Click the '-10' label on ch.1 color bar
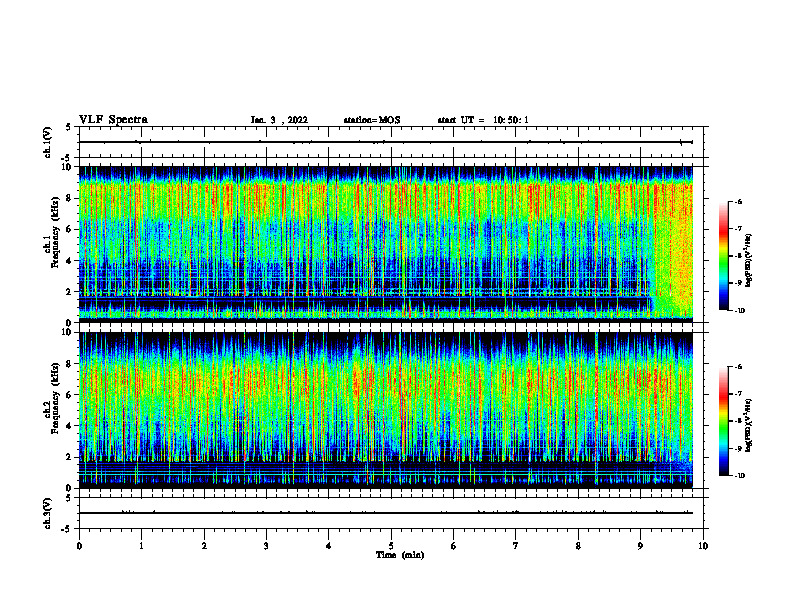The width and height of the screenshot is (792, 612). pos(739,311)
